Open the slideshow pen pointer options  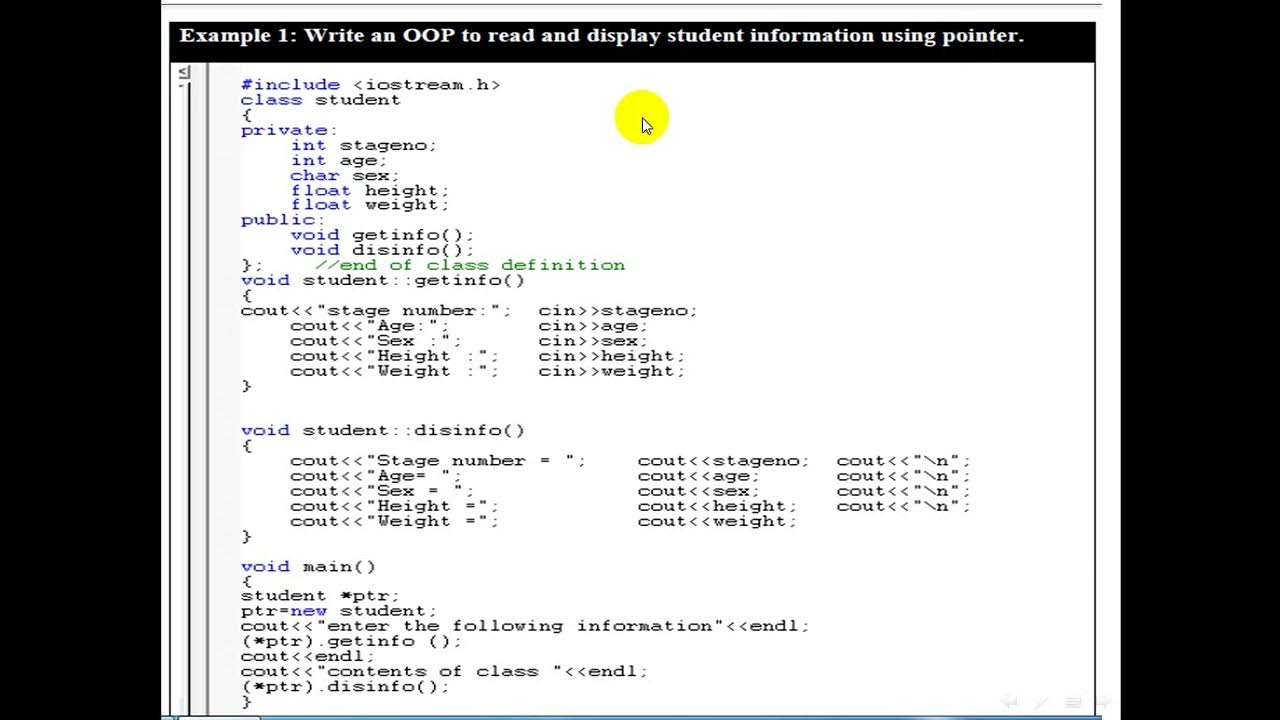[1040, 702]
